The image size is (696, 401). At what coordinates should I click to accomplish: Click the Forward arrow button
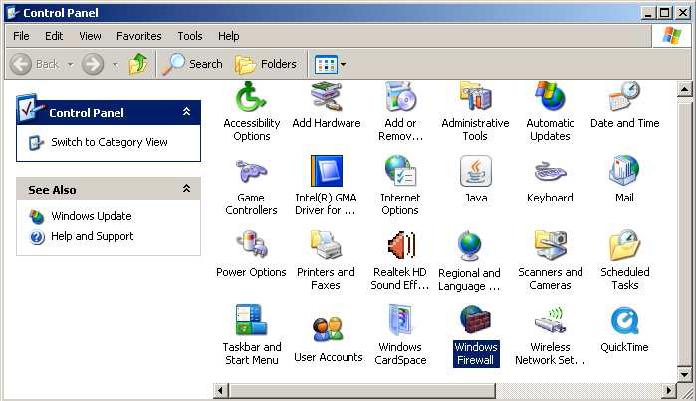pos(93,64)
